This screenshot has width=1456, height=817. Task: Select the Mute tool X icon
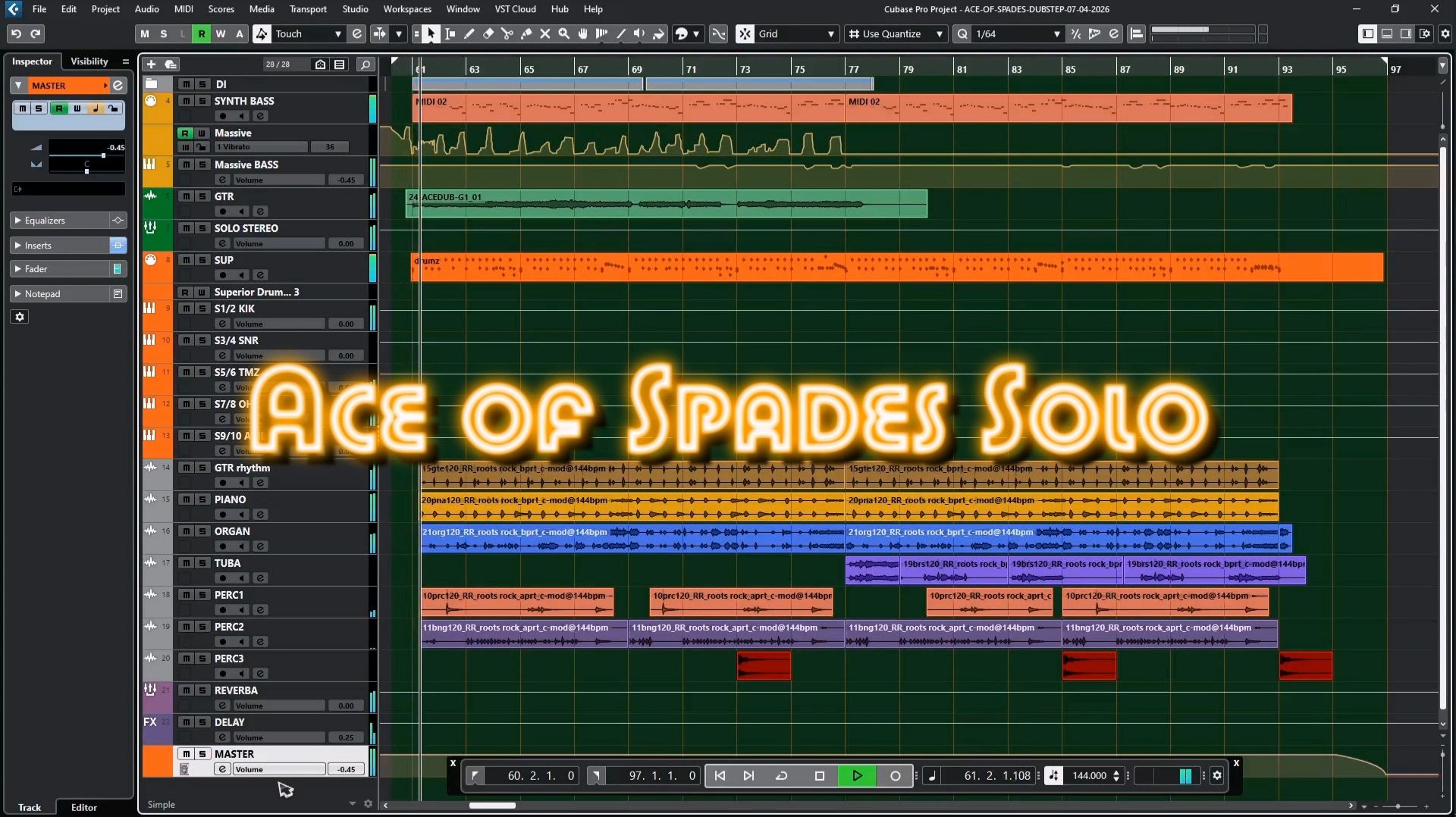(544, 33)
